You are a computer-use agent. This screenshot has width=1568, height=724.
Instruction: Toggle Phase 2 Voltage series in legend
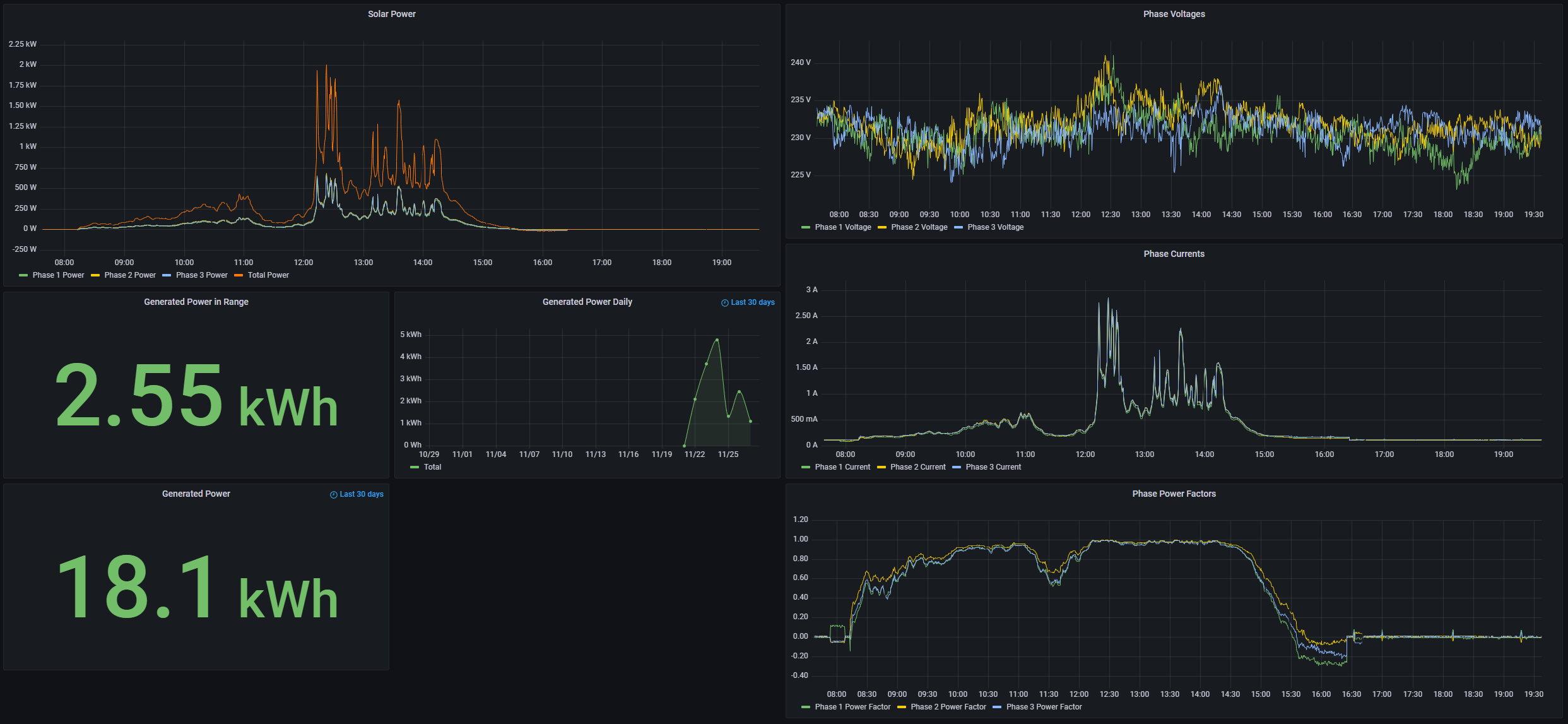919,227
